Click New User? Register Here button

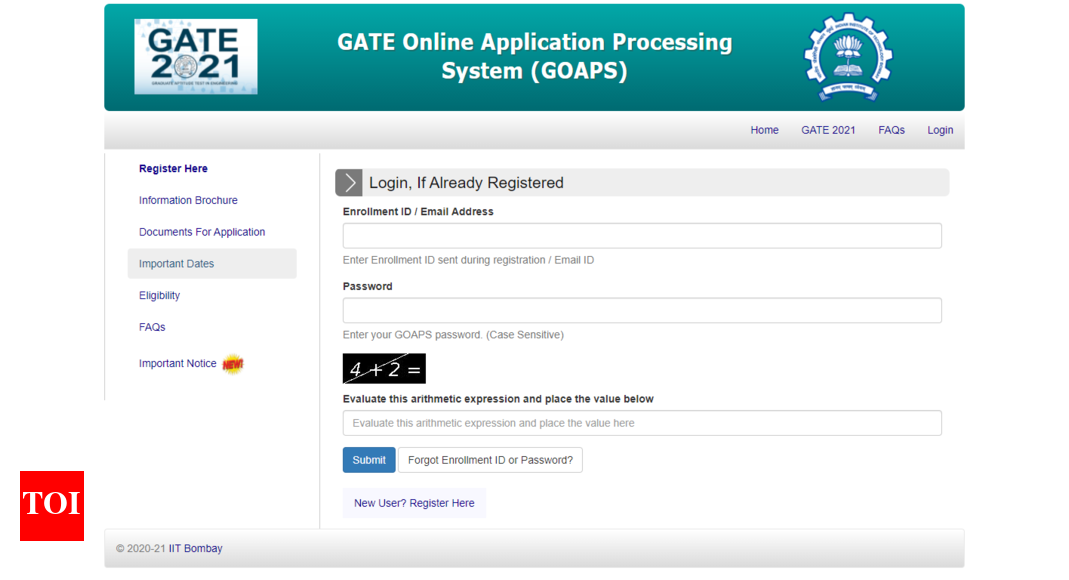[414, 503]
